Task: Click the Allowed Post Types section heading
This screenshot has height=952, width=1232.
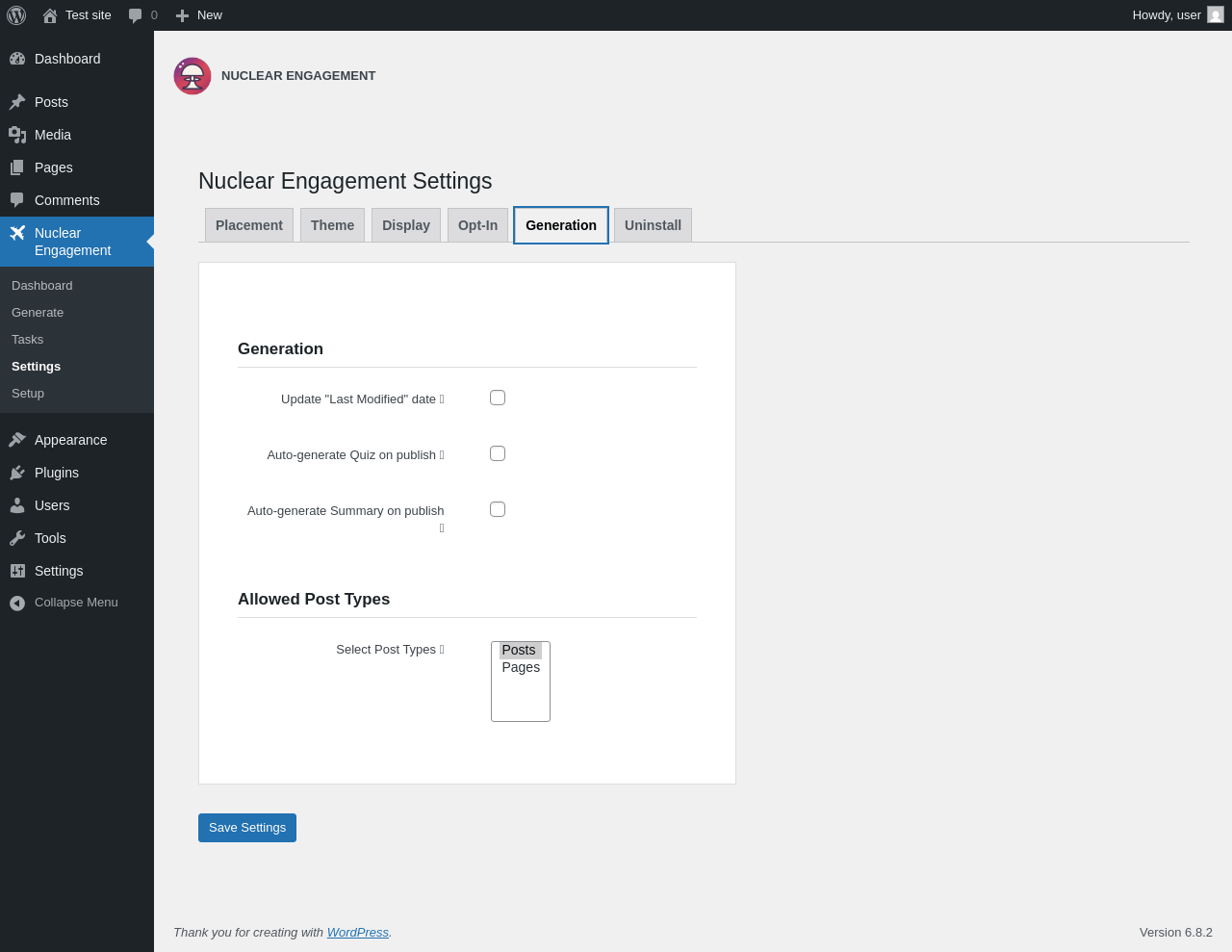Action: [314, 599]
